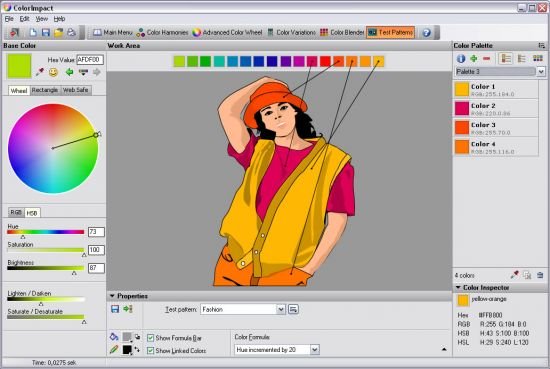Screen dimensions: 550x369
Task: Click the Brightness slider
Action: coord(46,268)
